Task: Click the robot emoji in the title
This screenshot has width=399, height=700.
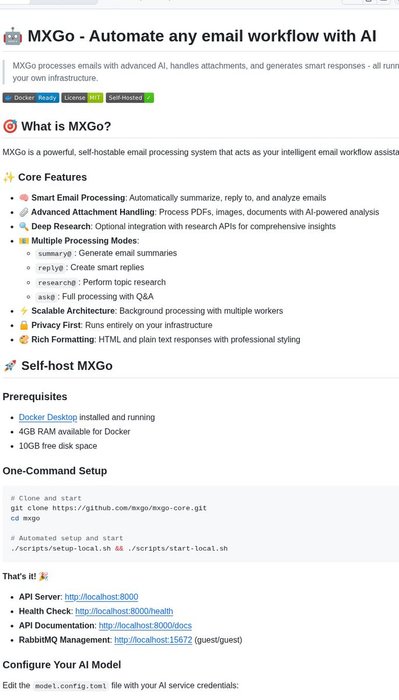Action: pos(12,36)
